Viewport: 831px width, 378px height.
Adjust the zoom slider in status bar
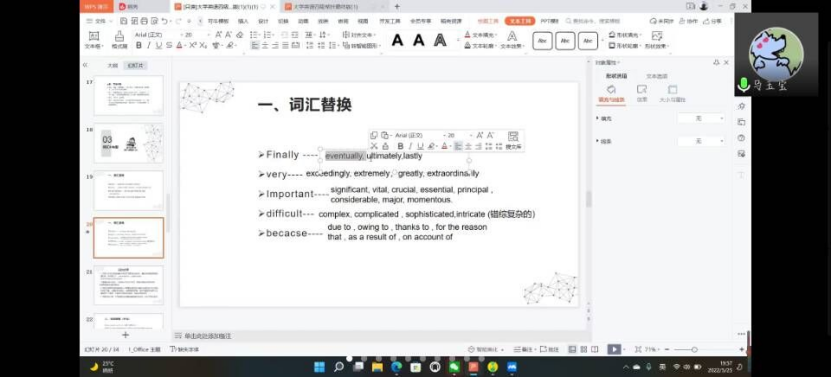694,349
